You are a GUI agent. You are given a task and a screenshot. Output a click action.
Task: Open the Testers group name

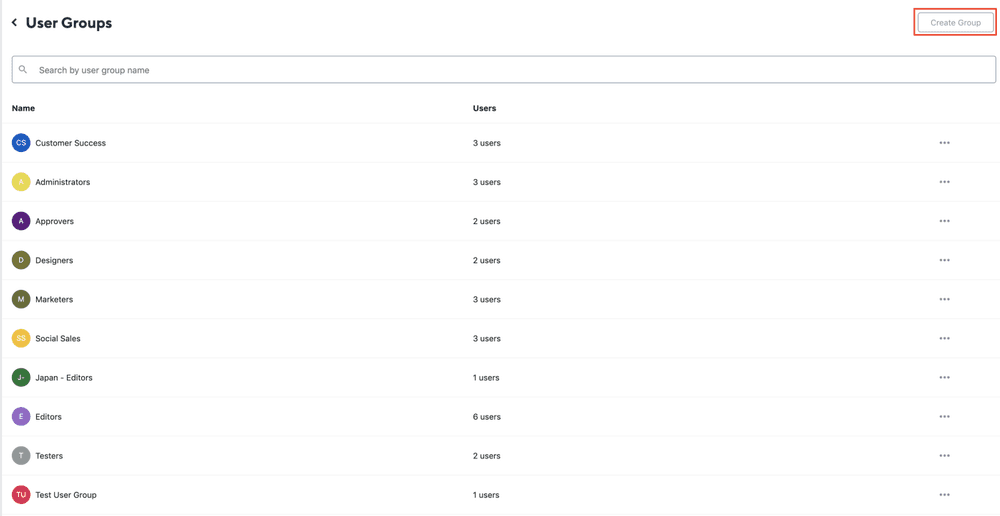(x=49, y=456)
